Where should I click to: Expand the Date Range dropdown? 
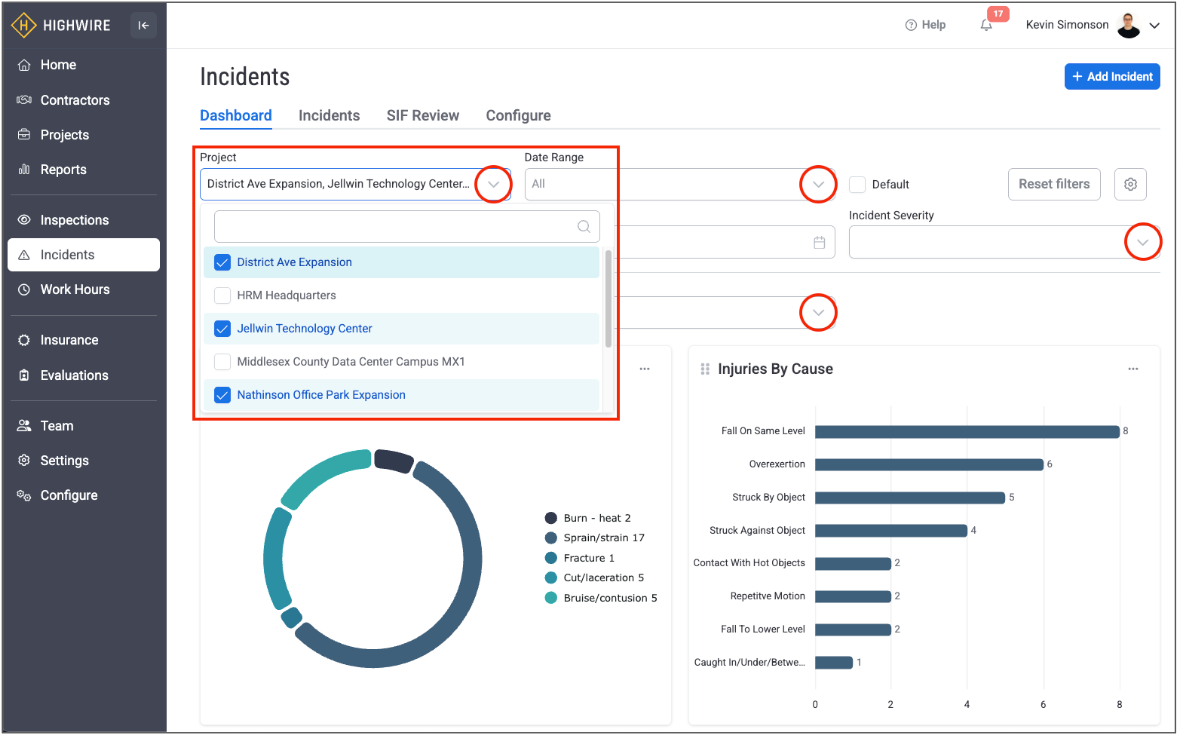pyautogui.click(x=818, y=184)
